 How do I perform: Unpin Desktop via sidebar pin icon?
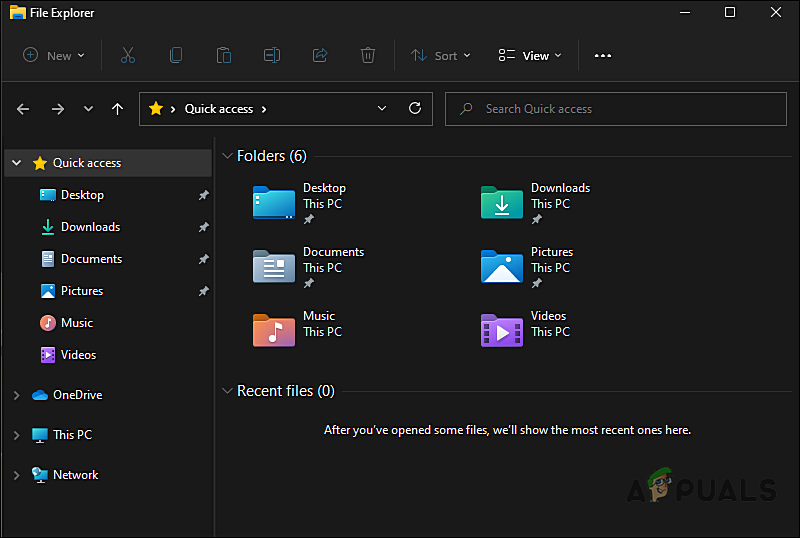[x=204, y=195]
